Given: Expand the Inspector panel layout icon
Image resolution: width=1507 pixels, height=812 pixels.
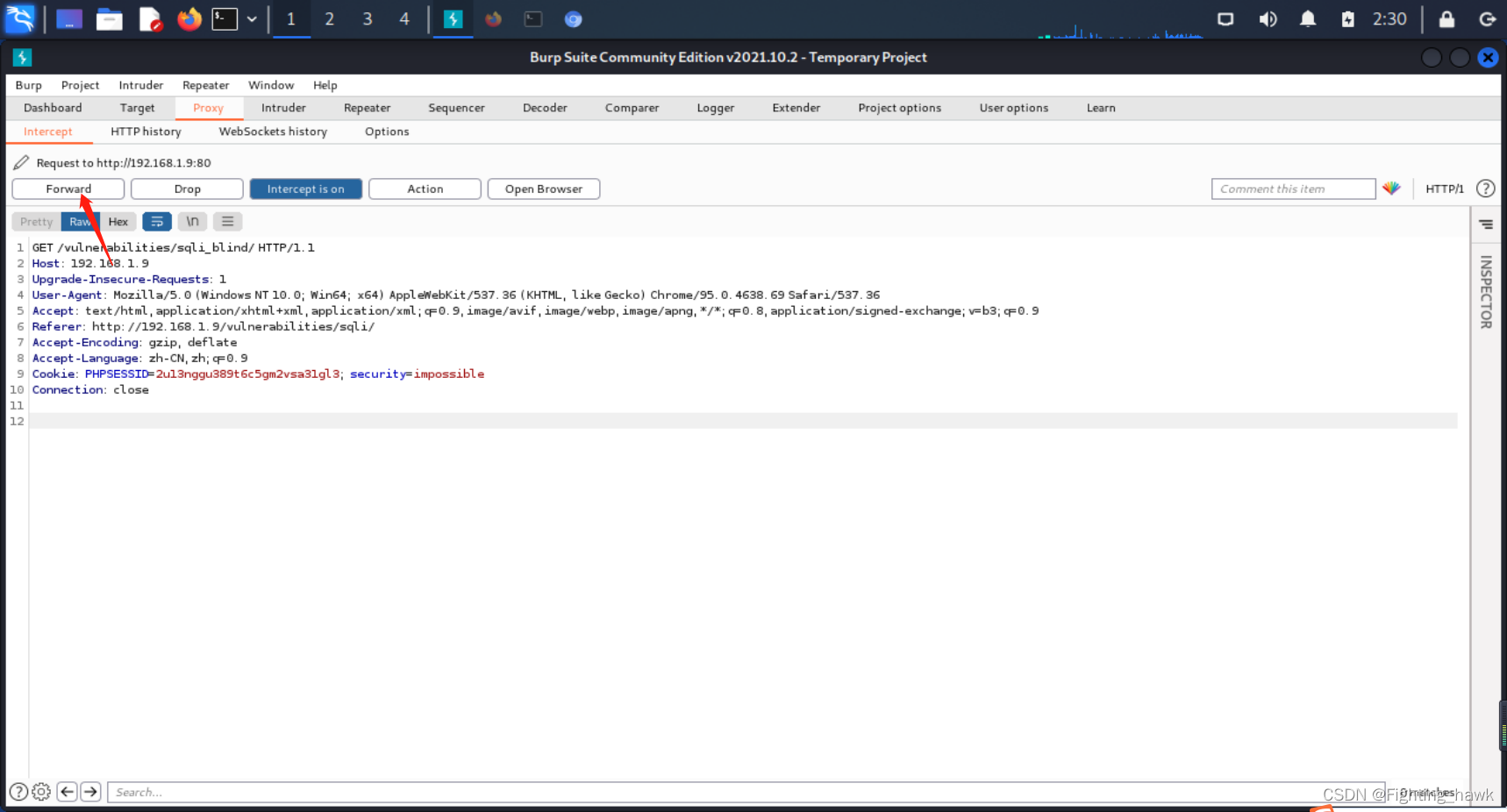Looking at the screenshot, I should pos(1486,224).
